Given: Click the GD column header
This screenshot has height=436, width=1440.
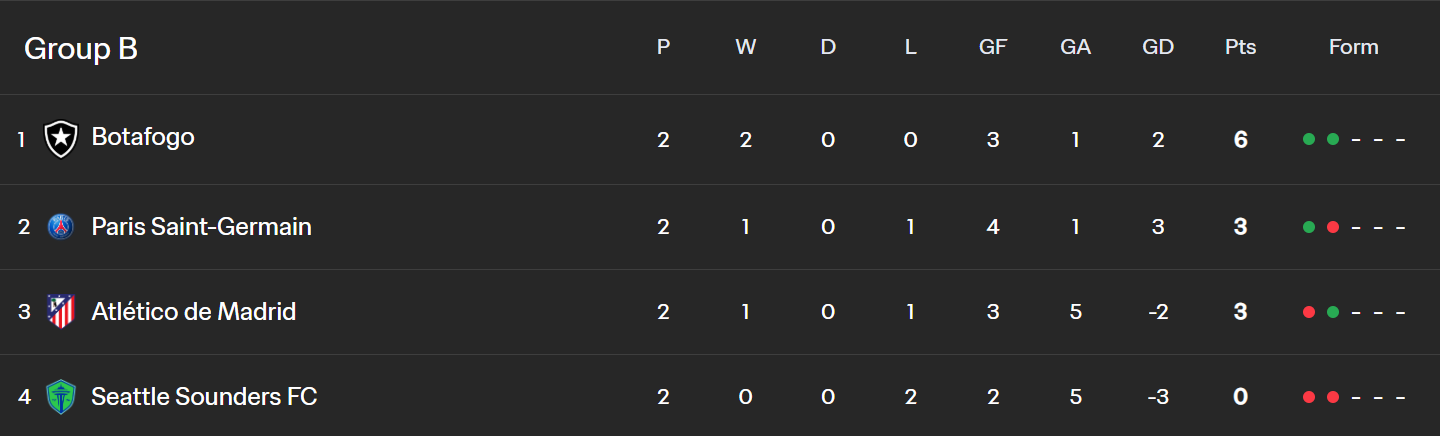Looking at the screenshot, I should pos(1158,47).
